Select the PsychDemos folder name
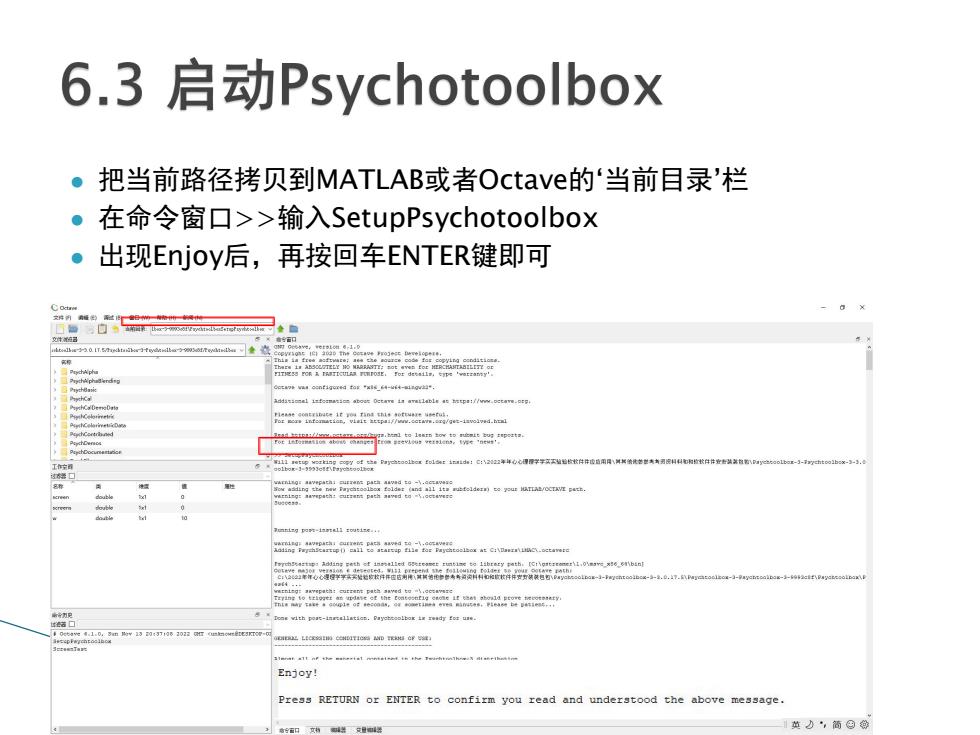The width and height of the screenshot is (980, 735). 86,443
